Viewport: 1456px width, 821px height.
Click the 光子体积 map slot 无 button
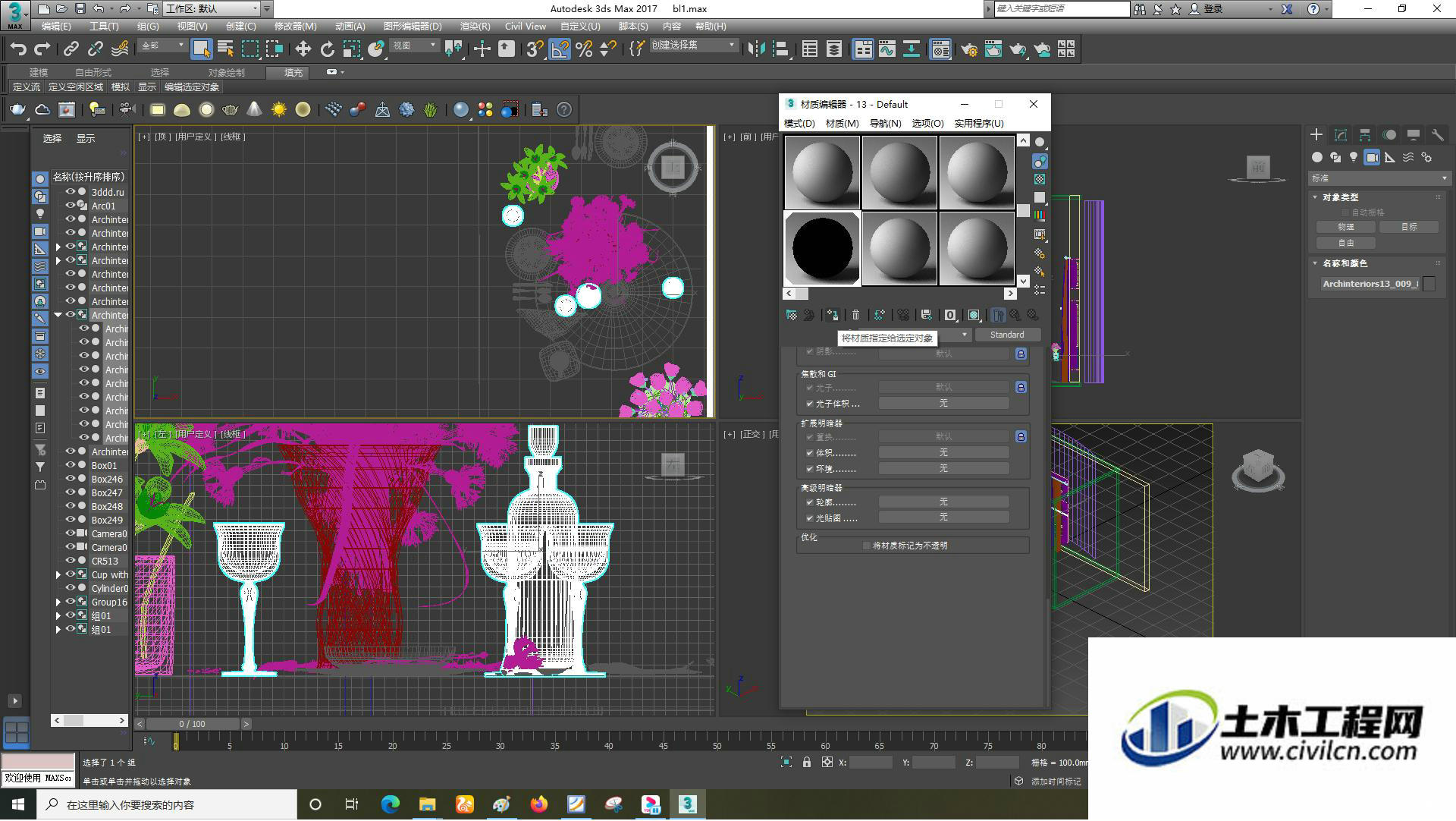point(943,404)
